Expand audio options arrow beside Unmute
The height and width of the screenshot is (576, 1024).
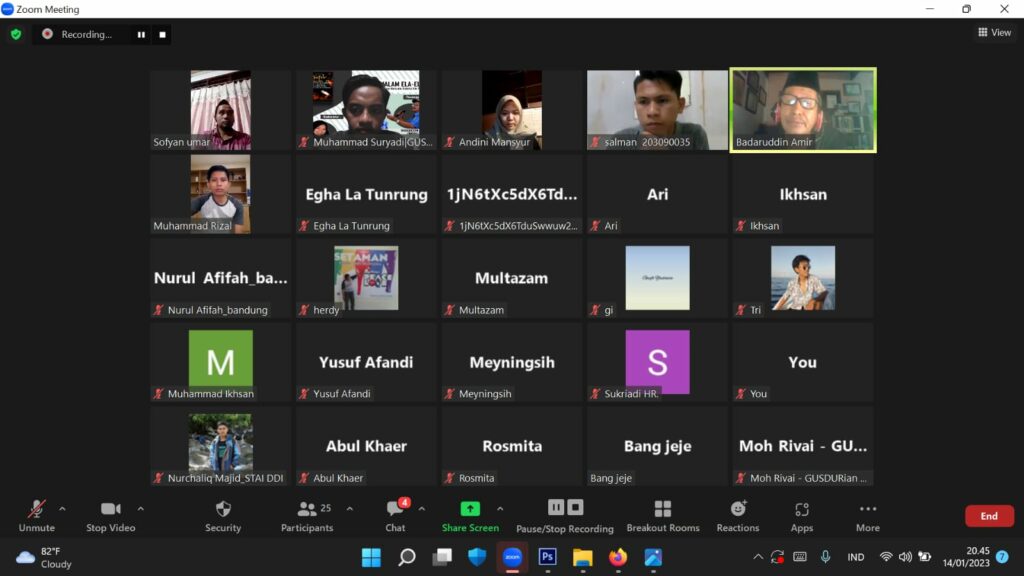(62, 508)
